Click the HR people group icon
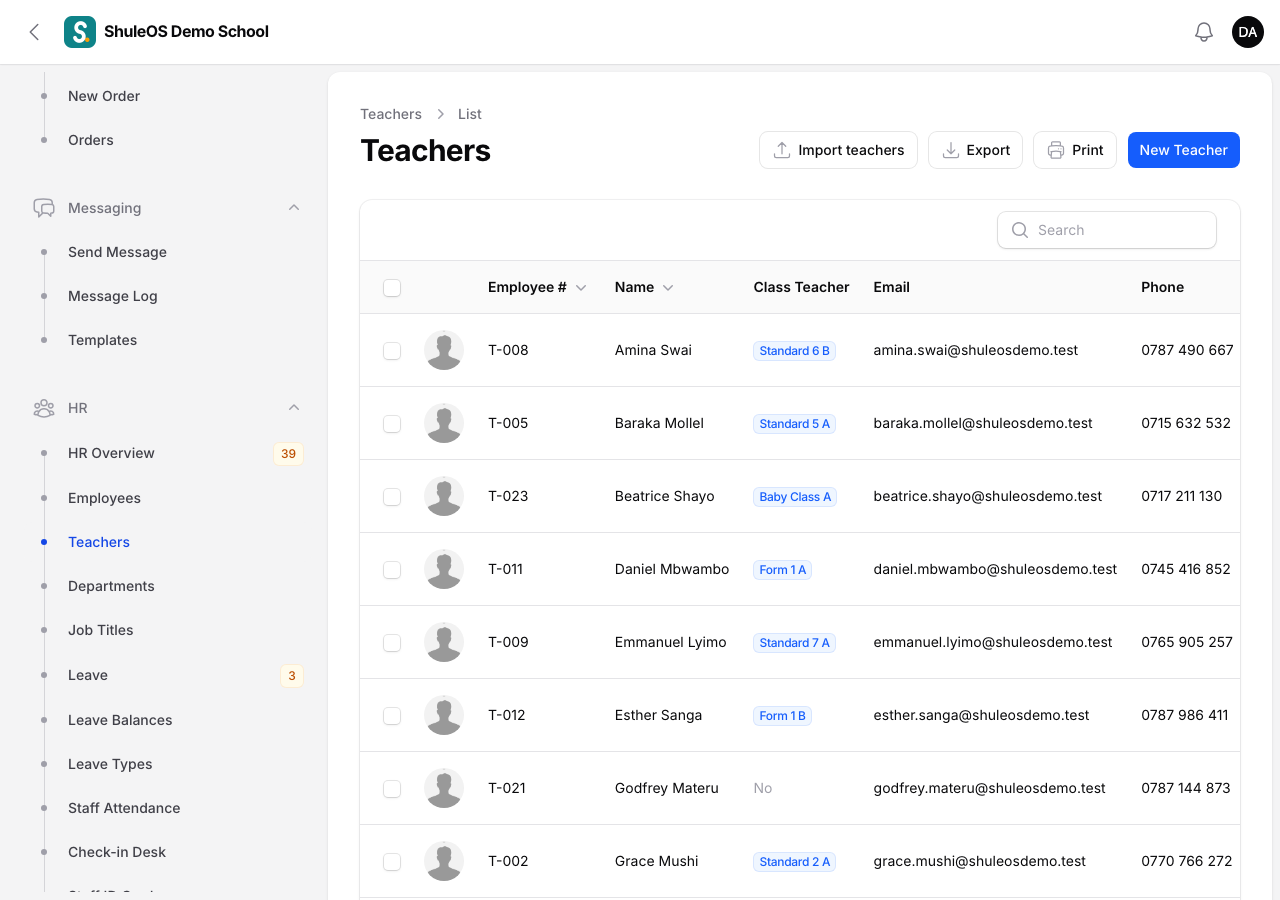Viewport: 1280px width, 900px height. click(44, 408)
